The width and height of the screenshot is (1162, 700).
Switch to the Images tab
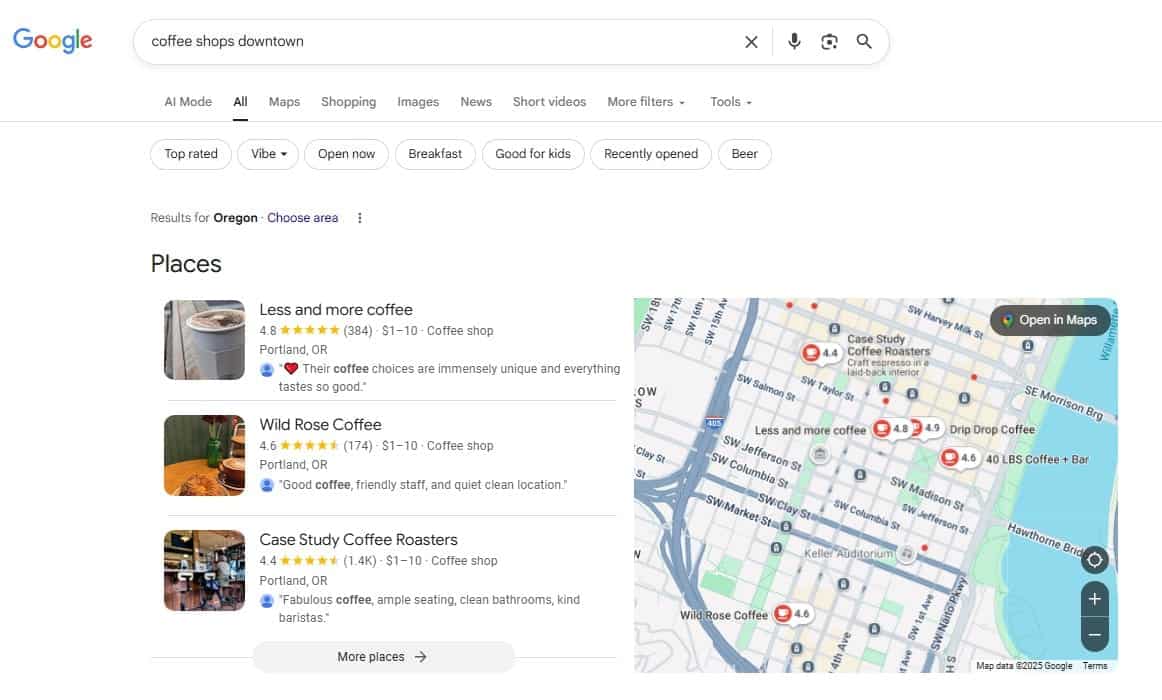[x=418, y=102]
